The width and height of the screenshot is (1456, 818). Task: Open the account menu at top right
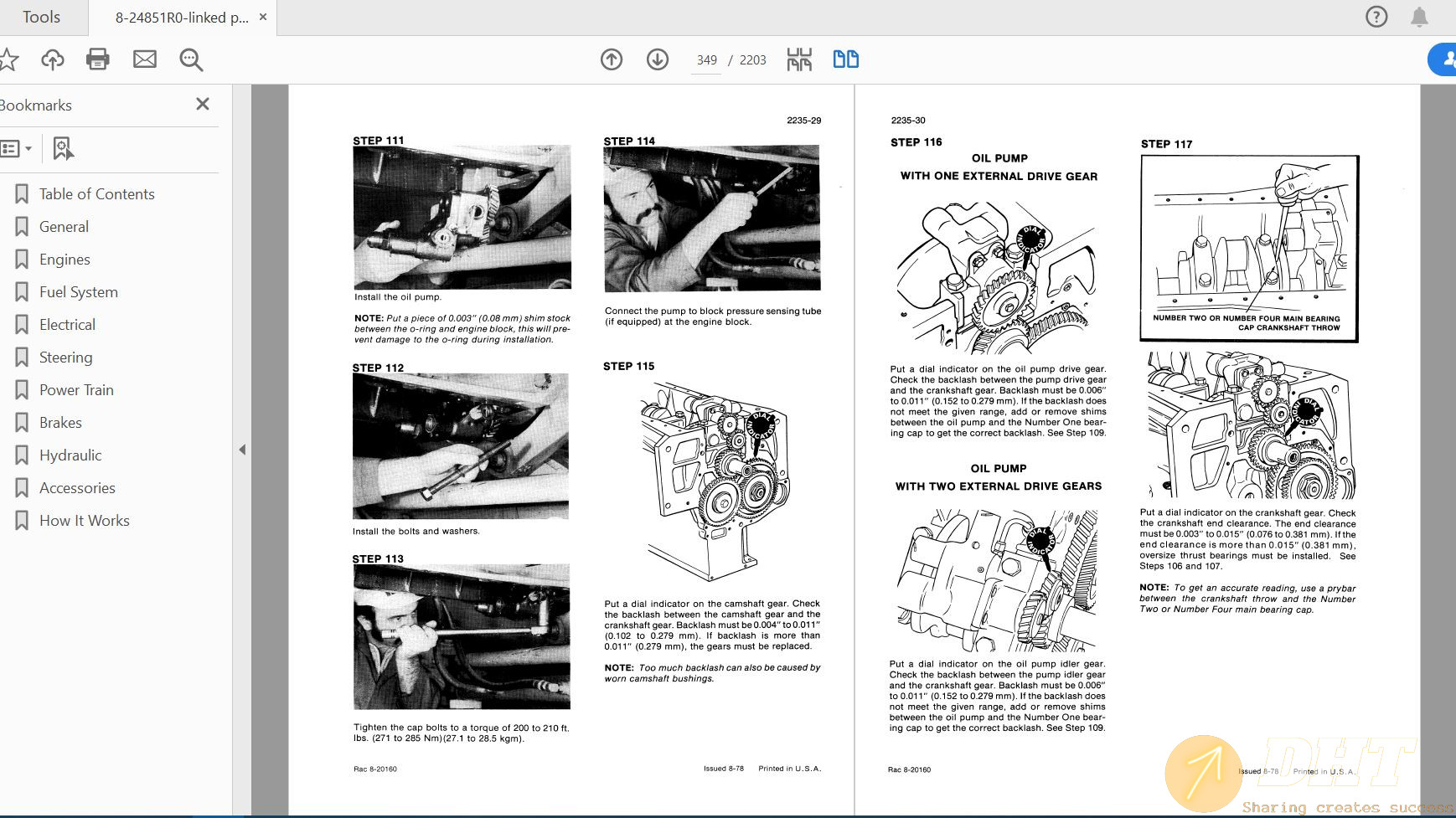click(1448, 59)
